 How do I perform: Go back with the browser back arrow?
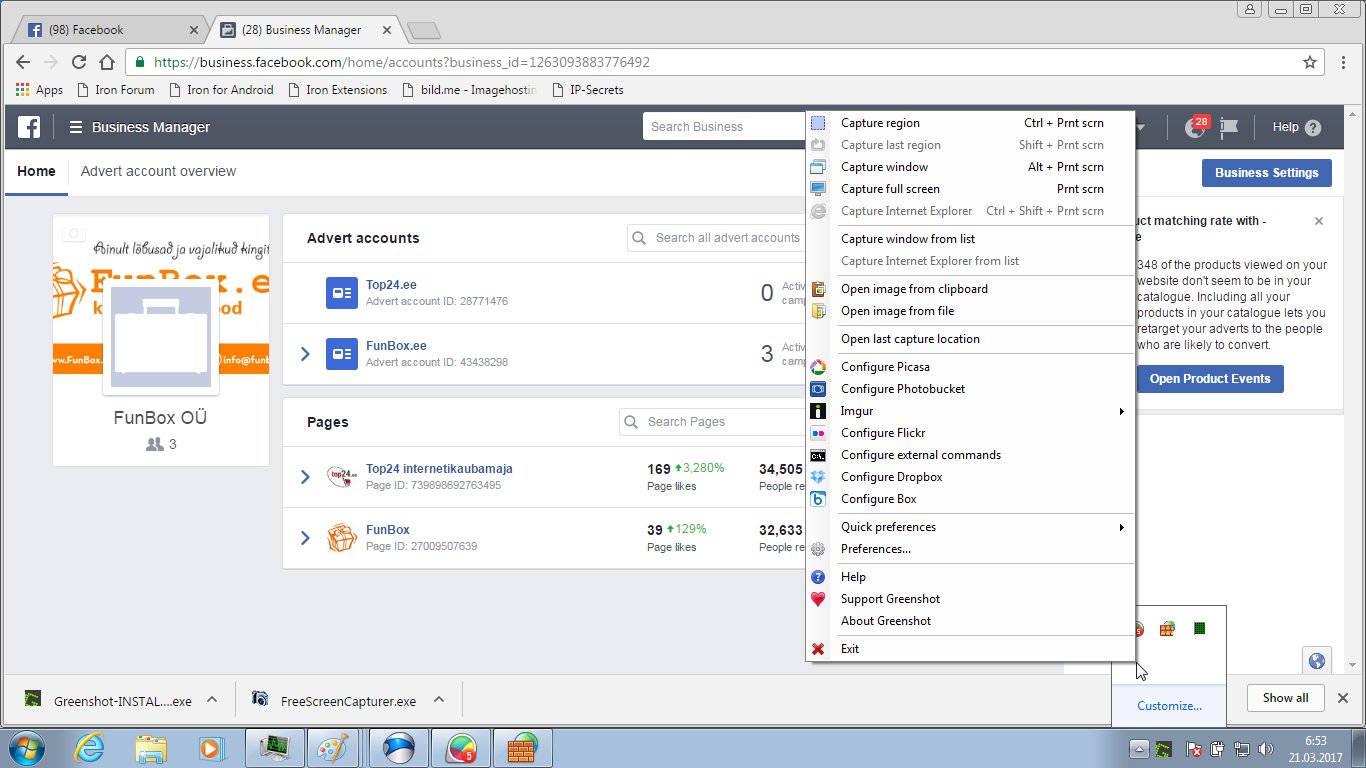tap(23, 62)
